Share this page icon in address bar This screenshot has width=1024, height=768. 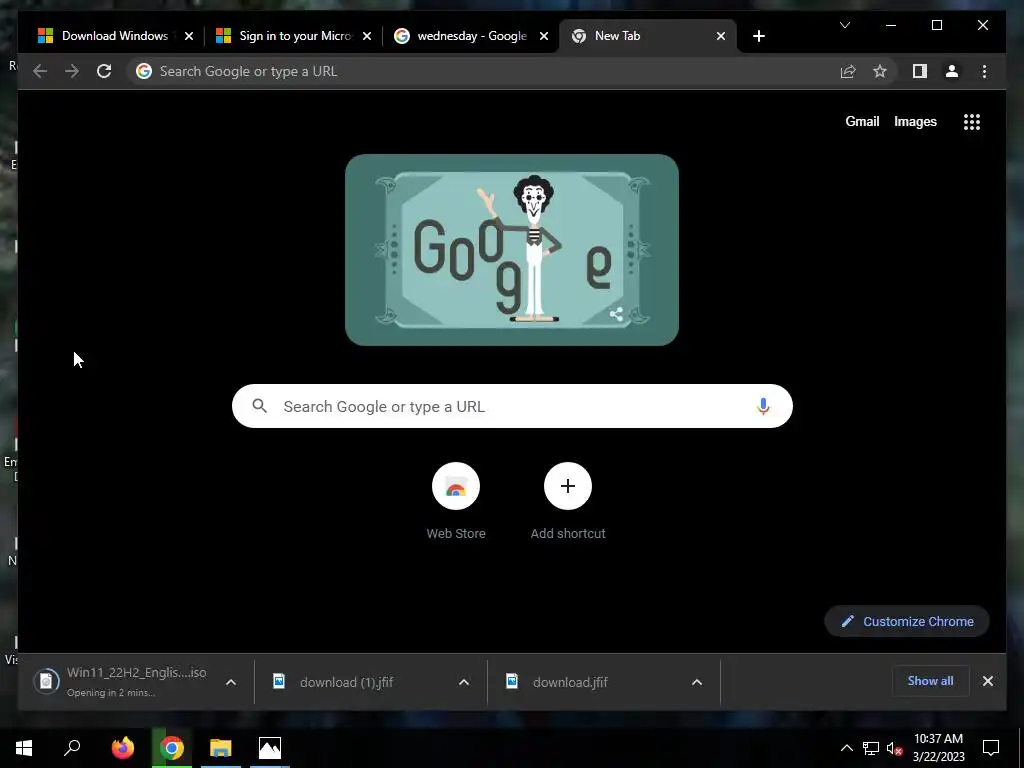(x=848, y=71)
